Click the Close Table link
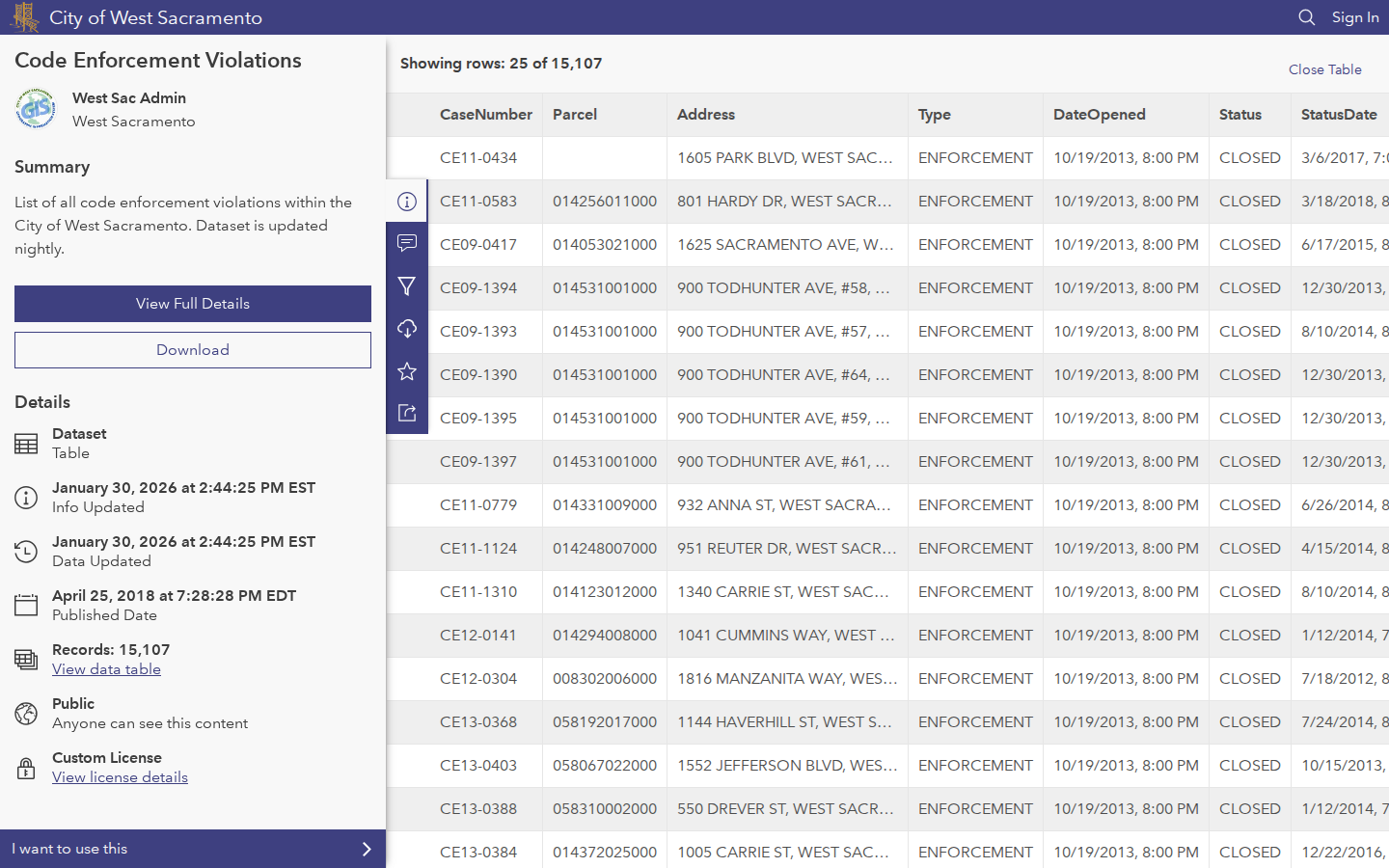 pos(1325,69)
